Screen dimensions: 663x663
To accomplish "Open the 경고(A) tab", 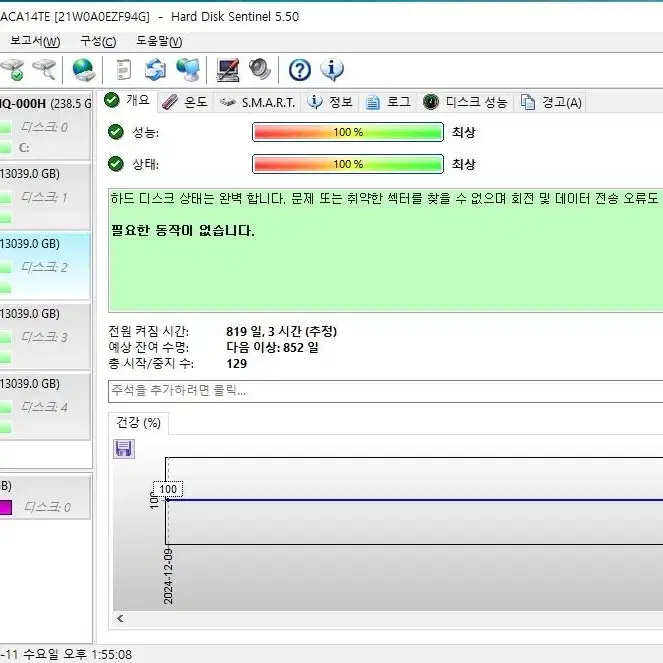I will tap(551, 102).
